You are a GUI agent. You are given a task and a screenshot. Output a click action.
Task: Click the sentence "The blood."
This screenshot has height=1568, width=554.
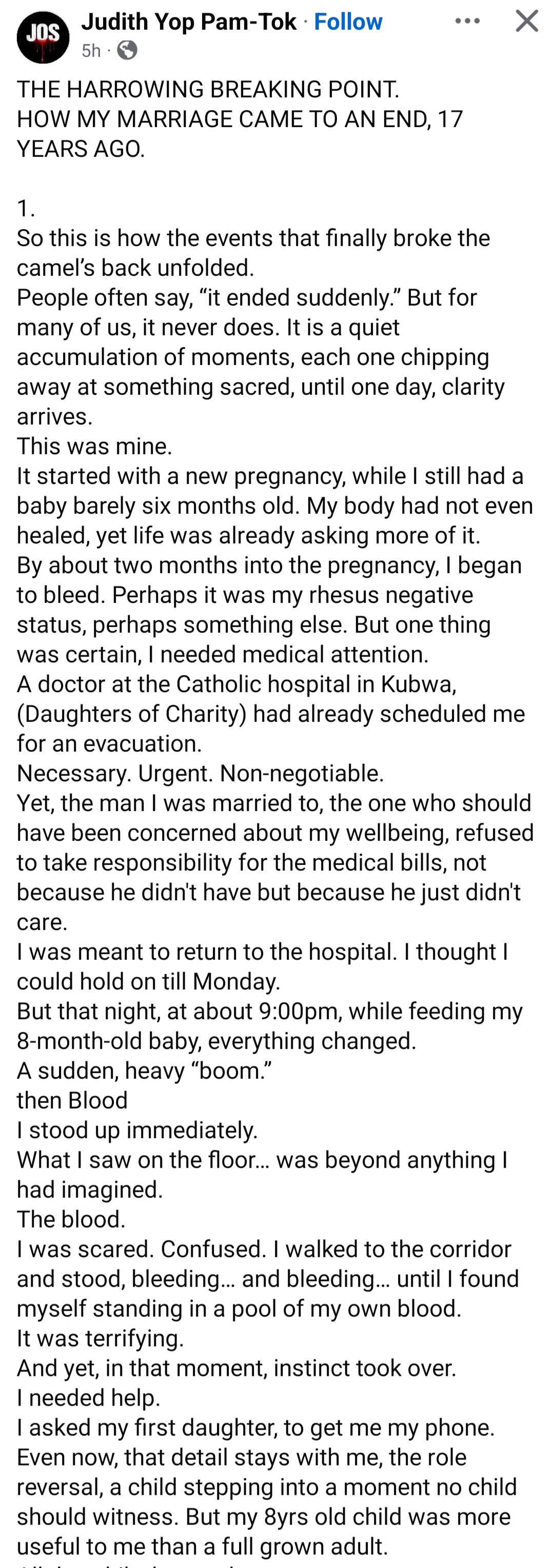[71, 1219]
